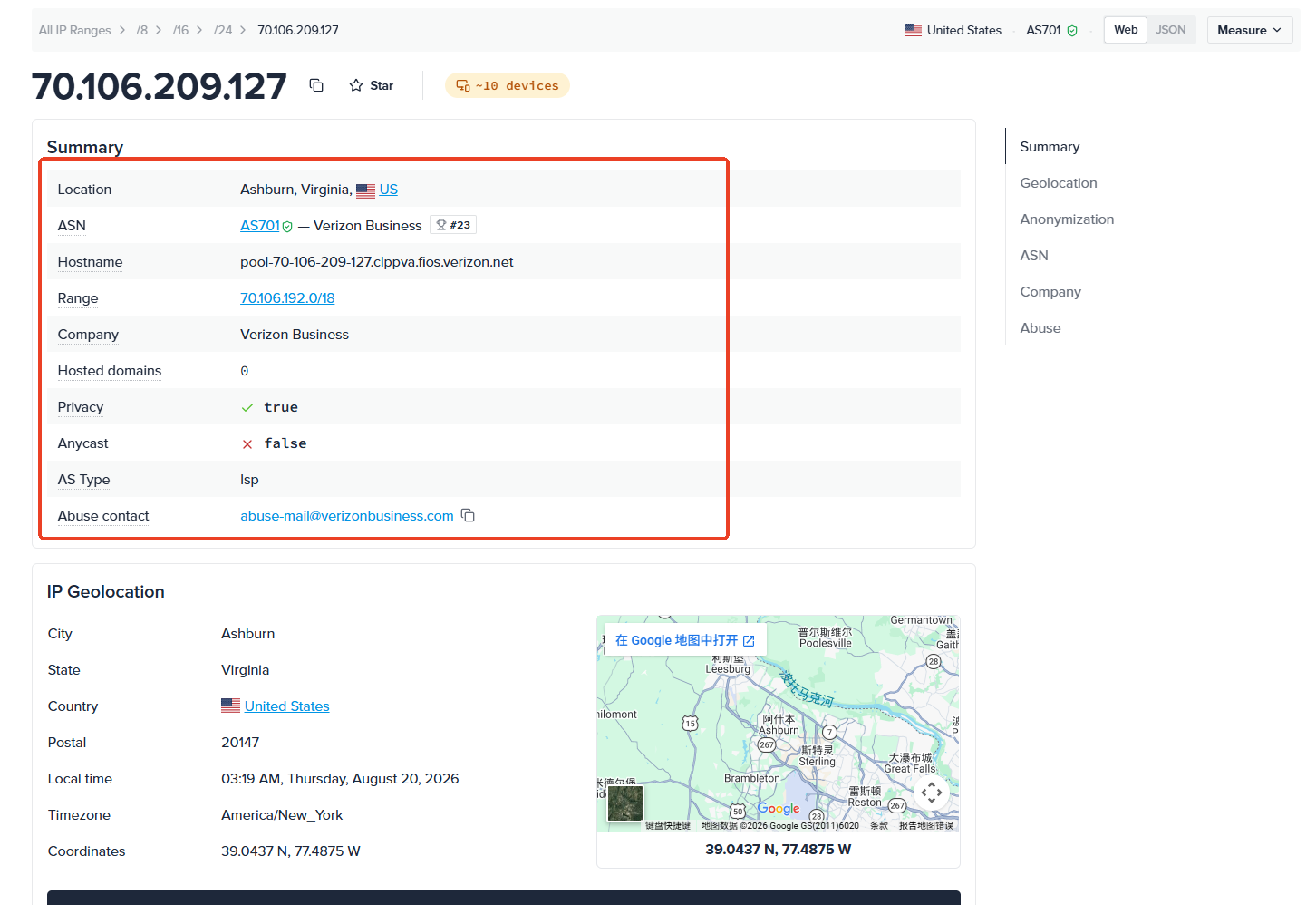Jump to Anonymization in the side navigation
The image size is (1316, 905).
1067,219
